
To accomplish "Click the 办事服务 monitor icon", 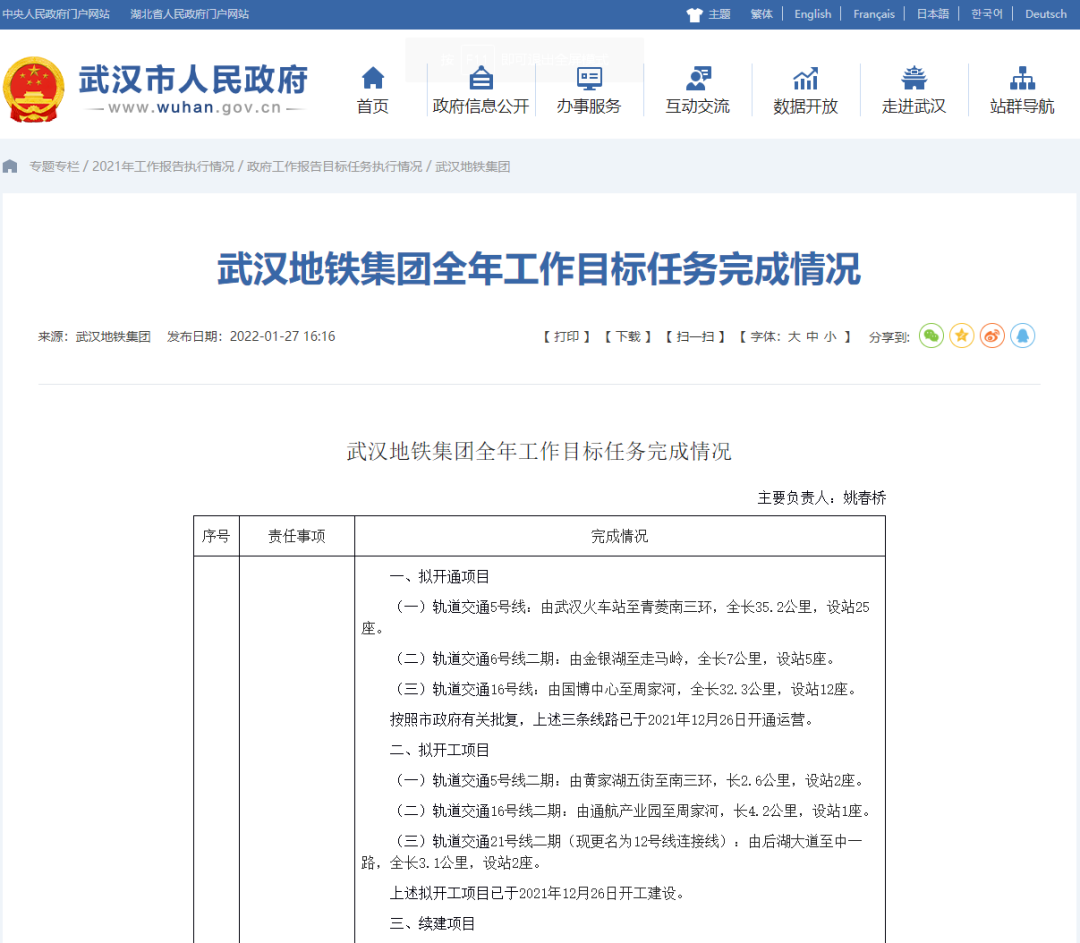I will coord(589,78).
